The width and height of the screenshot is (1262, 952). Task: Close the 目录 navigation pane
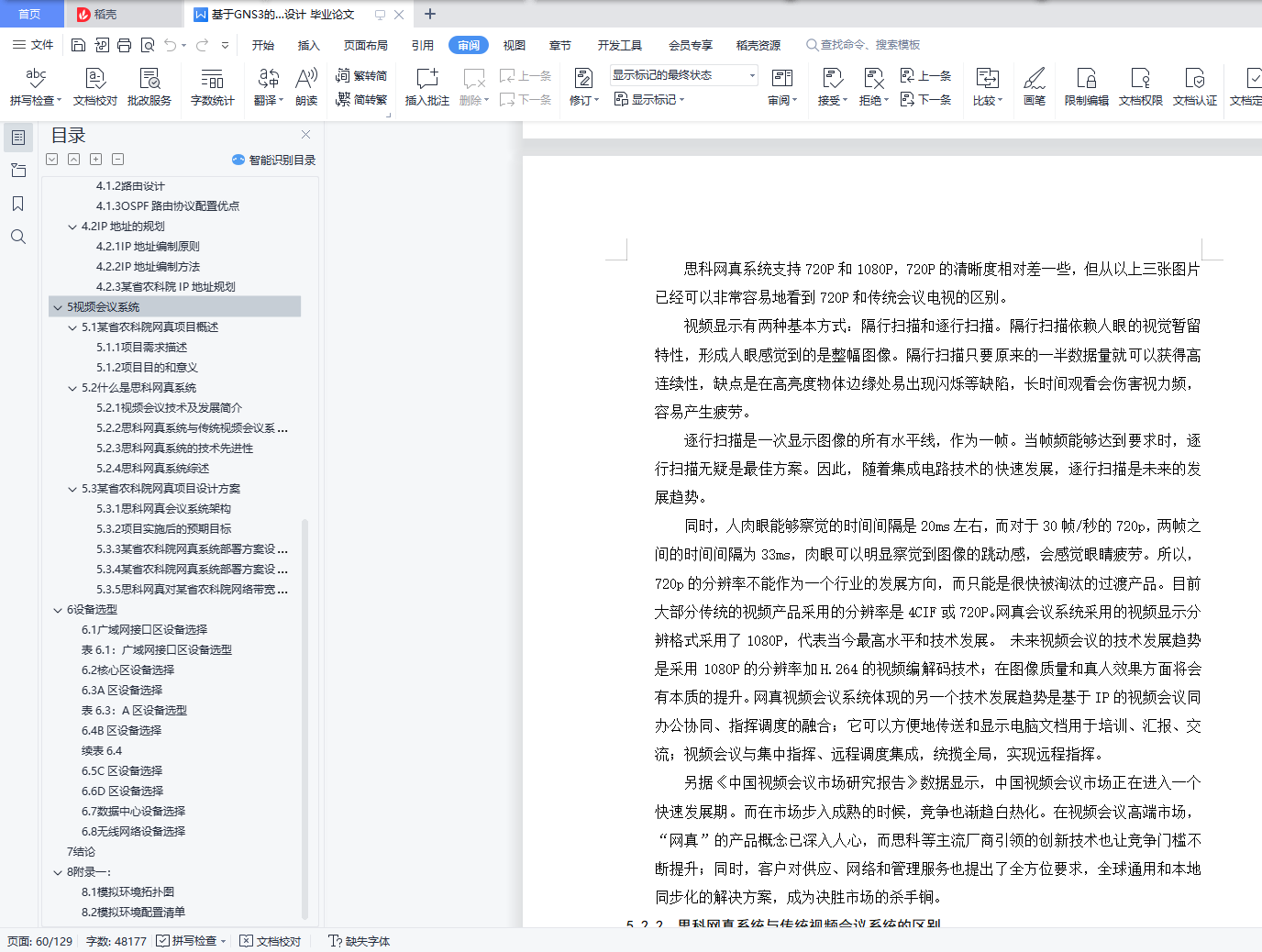tap(306, 135)
